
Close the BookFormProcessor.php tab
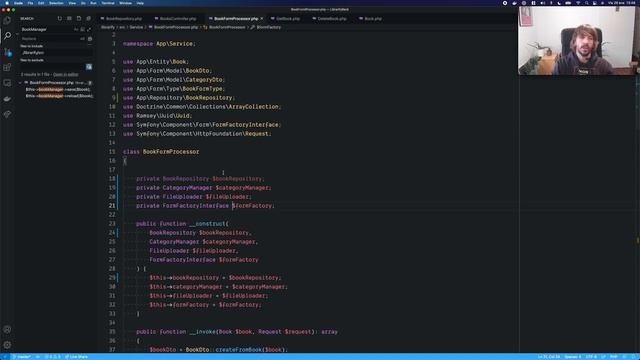(262, 19)
